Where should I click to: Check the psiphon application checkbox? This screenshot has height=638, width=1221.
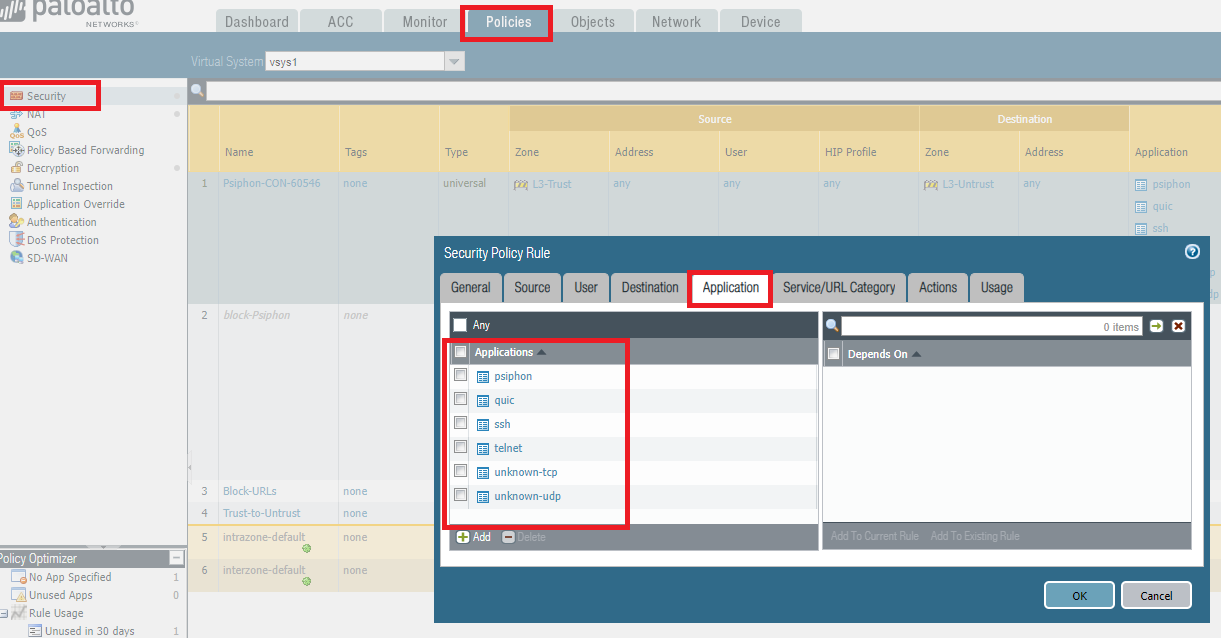(460, 375)
